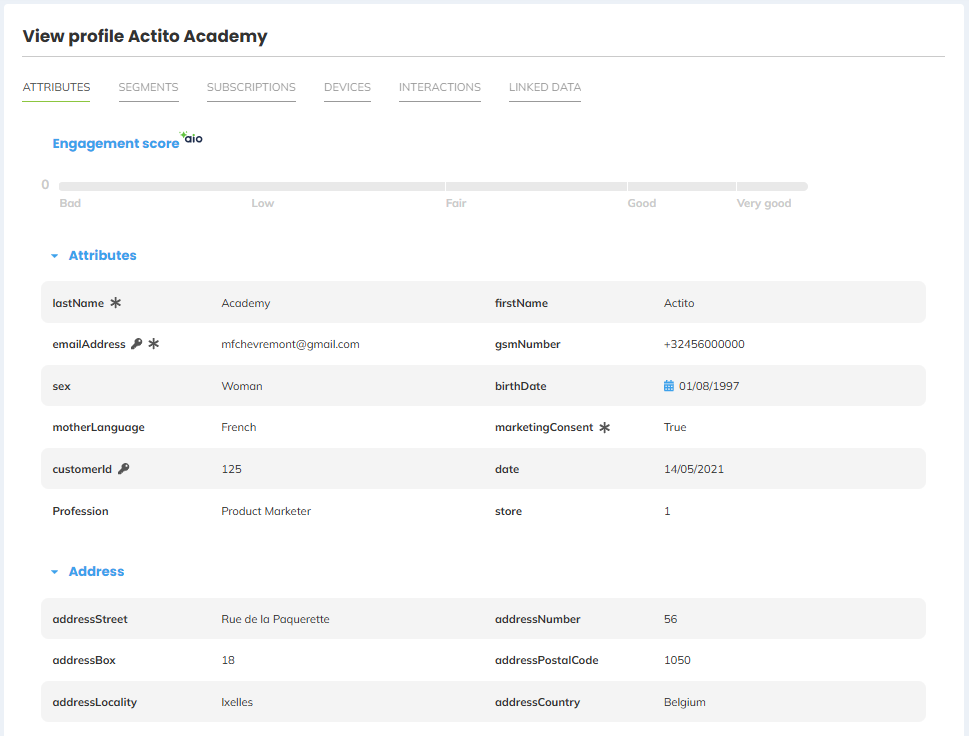The image size is (969, 736).
Task: Click the Attributes section title
Action: click(103, 255)
